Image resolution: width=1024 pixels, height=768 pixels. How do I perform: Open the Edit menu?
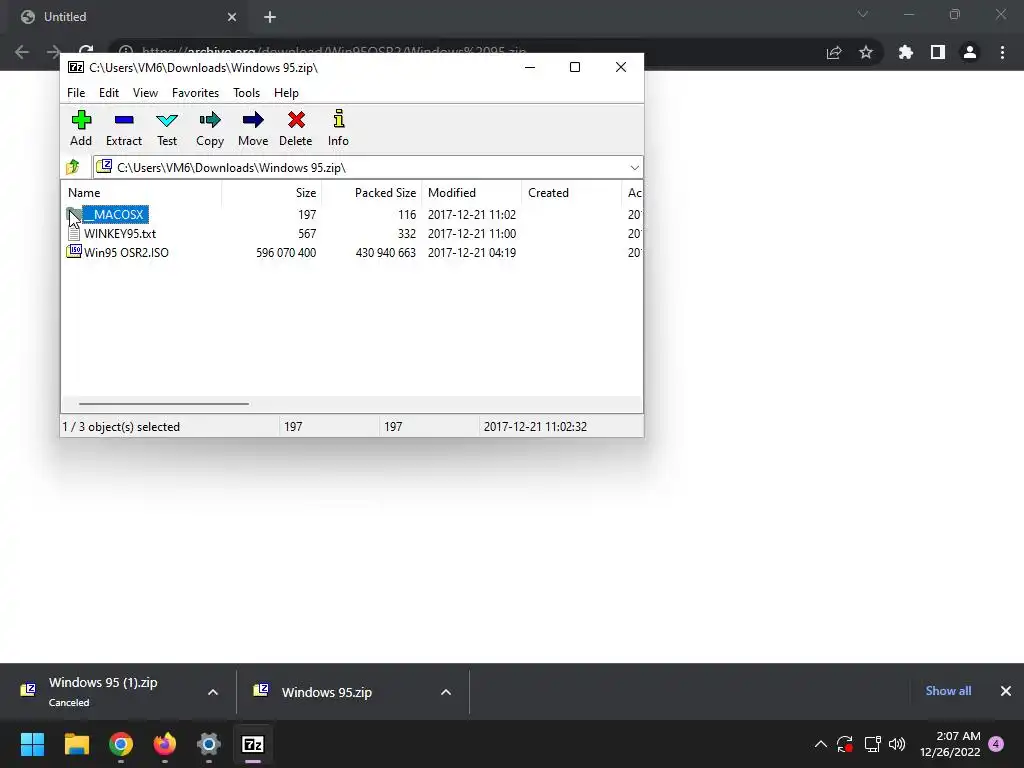pyautogui.click(x=108, y=93)
